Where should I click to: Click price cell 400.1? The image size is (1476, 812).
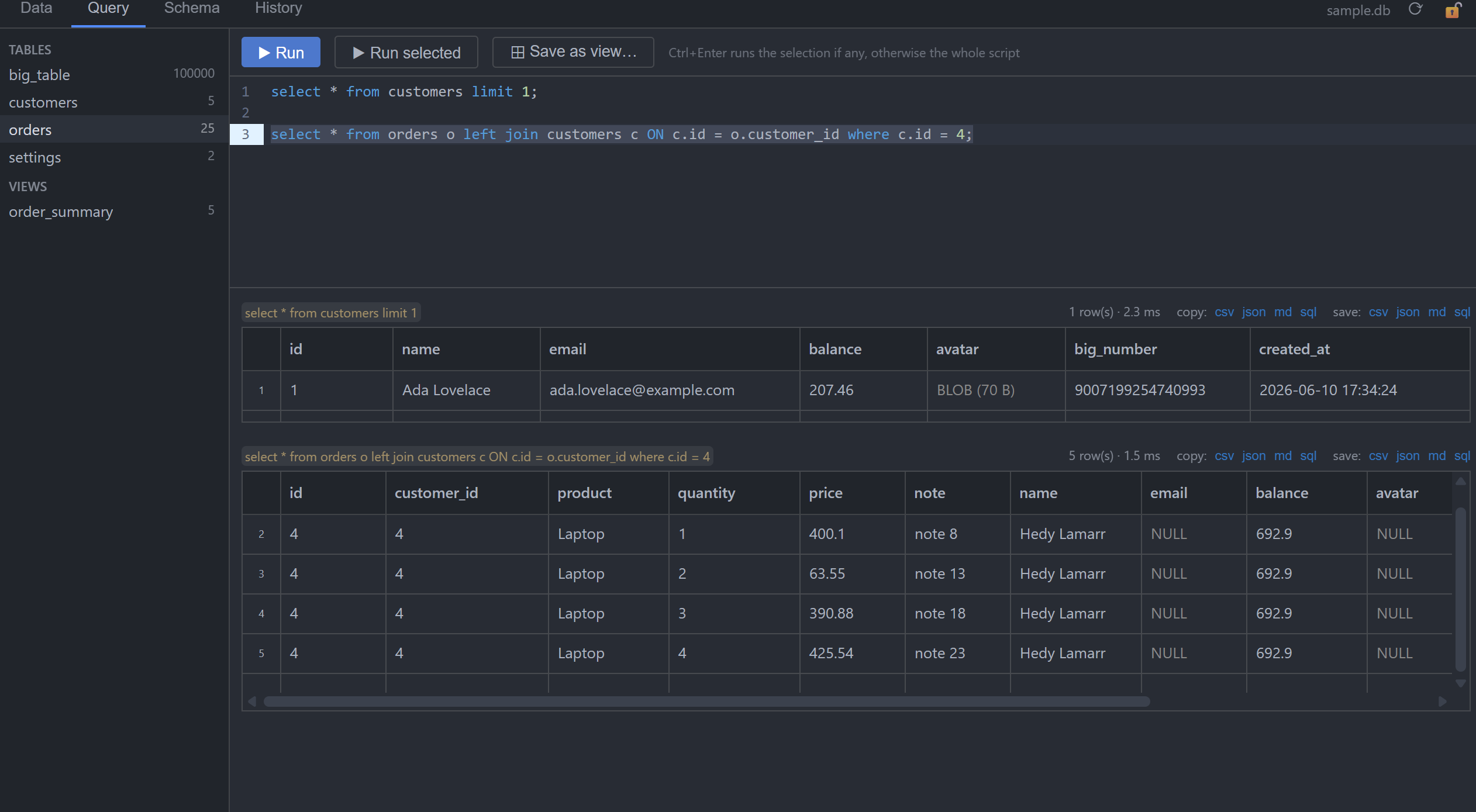[852, 534]
